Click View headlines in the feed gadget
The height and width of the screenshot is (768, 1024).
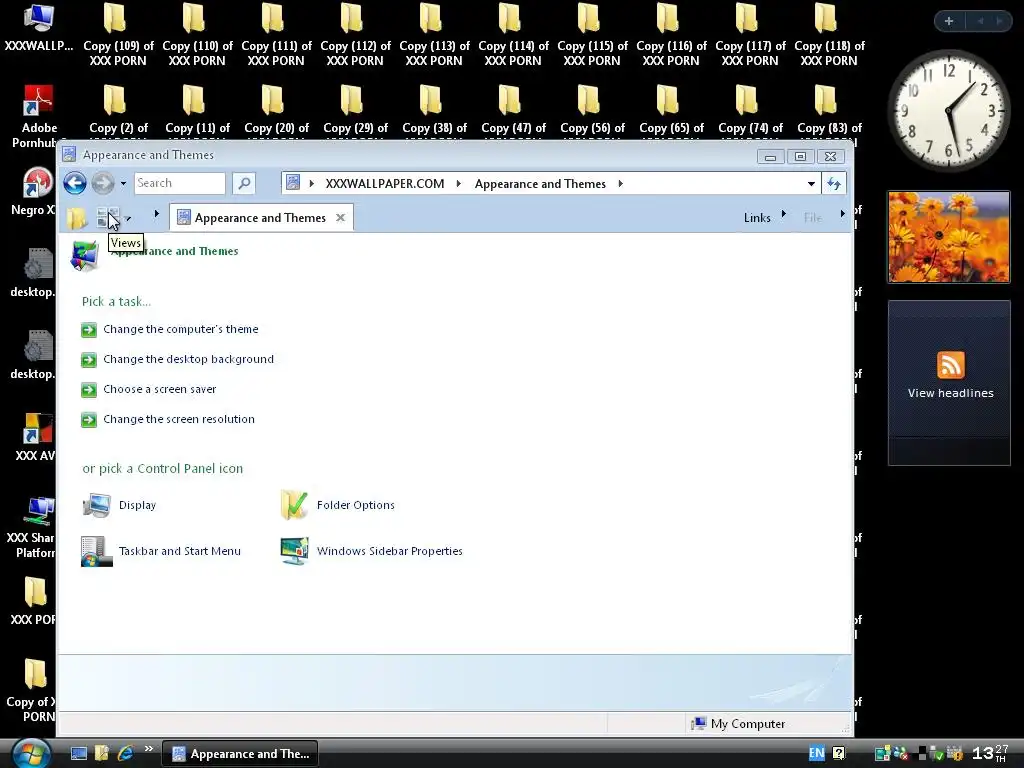[x=950, y=393]
